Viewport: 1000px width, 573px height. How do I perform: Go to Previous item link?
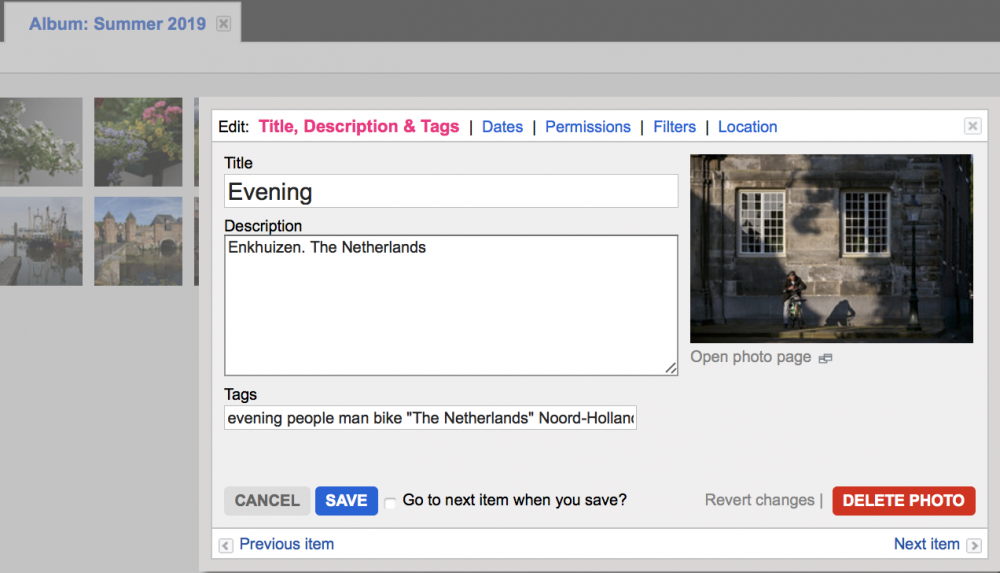click(286, 544)
